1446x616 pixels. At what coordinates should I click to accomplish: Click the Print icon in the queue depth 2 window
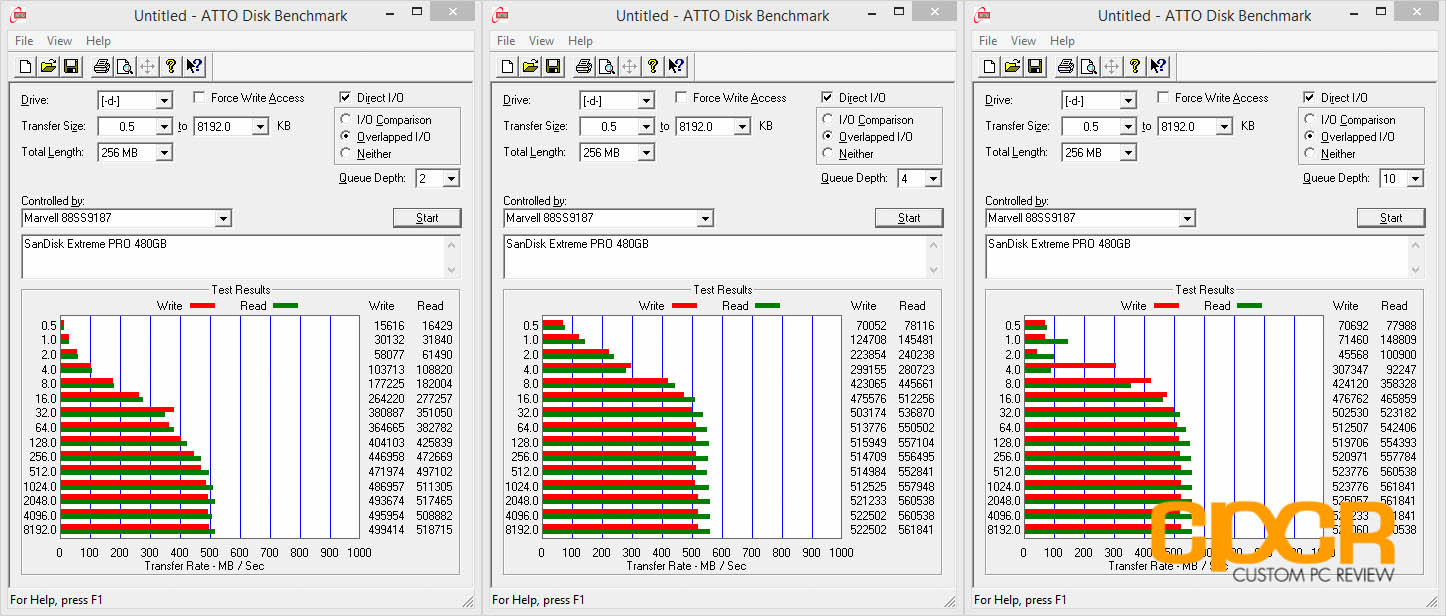(x=101, y=67)
